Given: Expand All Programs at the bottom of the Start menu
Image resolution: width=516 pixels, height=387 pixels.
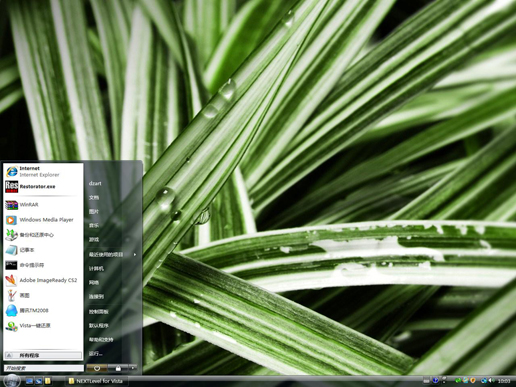Looking at the screenshot, I should click(43, 356).
